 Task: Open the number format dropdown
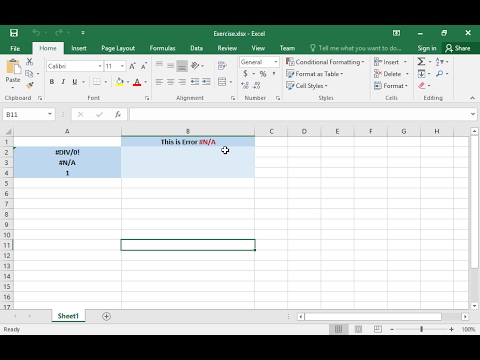[276, 62]
